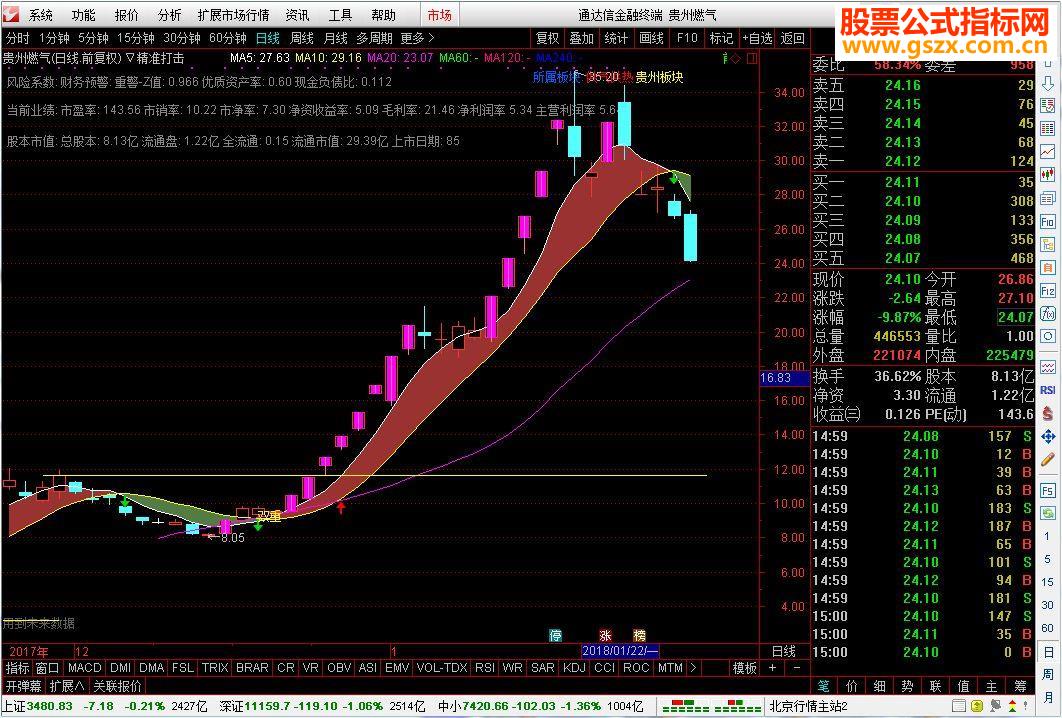Click the wave chart icon above RSI in sidebar
The height and width of the screenshot is (718, 1062).
pyautogui.click(x=1047, y=367)
